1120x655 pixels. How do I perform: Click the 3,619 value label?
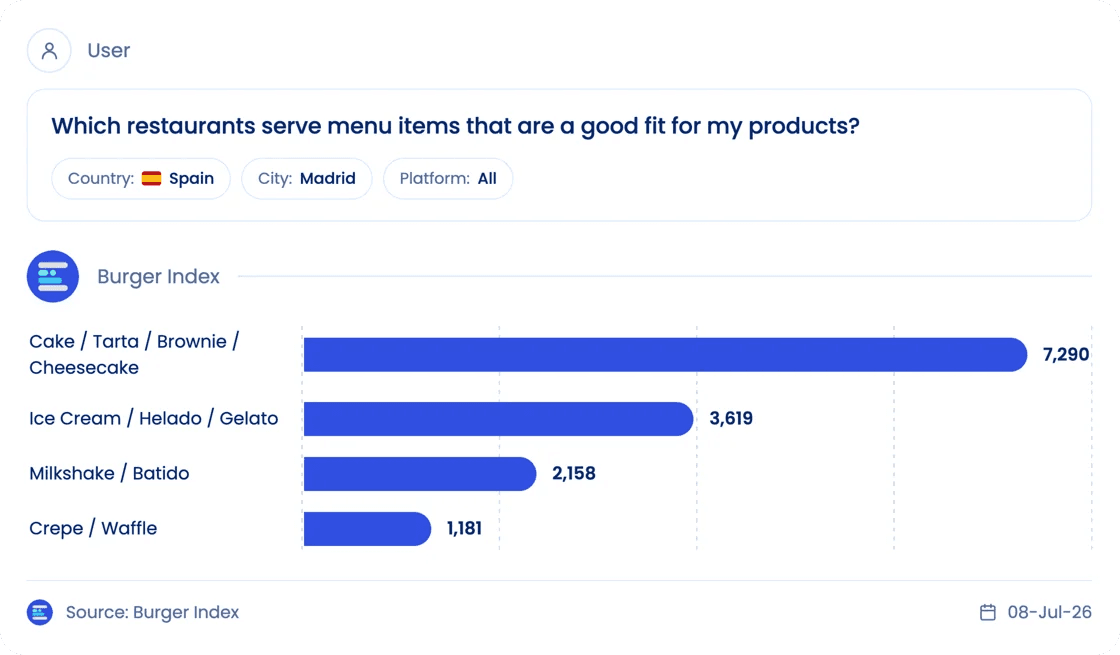pos(731,419)
